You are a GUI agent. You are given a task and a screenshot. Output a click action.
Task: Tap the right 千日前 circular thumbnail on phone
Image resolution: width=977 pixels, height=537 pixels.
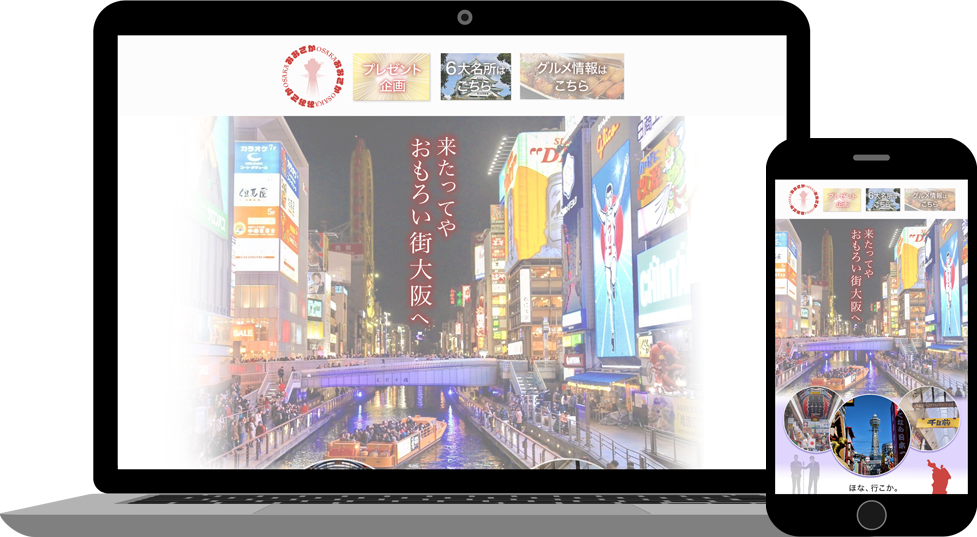pos(931,418)
